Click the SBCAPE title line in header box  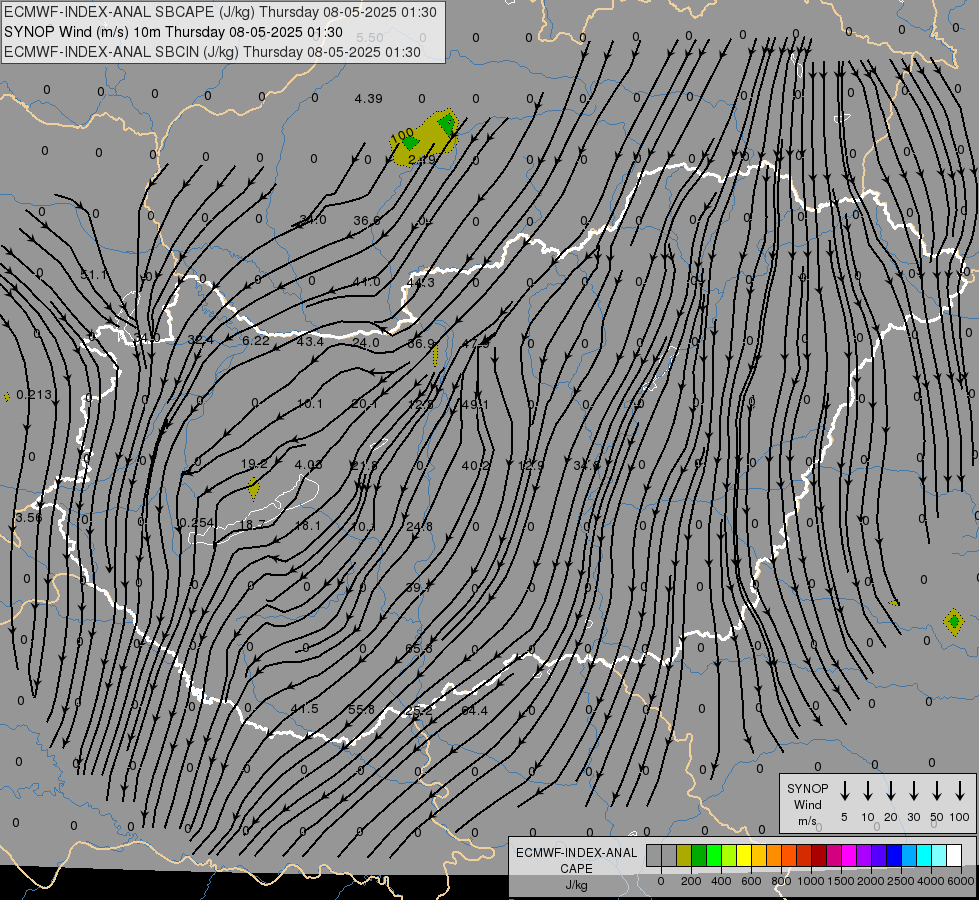[220, 12]
